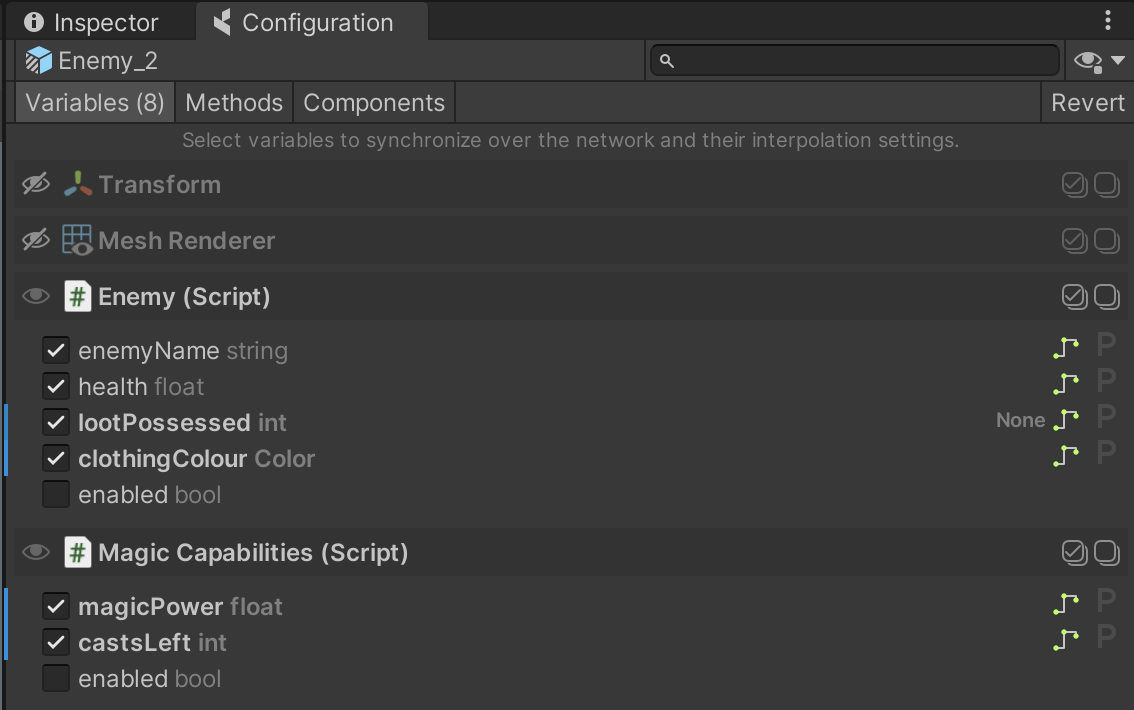
Task: Uncheck the castsLeft int checkbox
Action: [56, 643]
